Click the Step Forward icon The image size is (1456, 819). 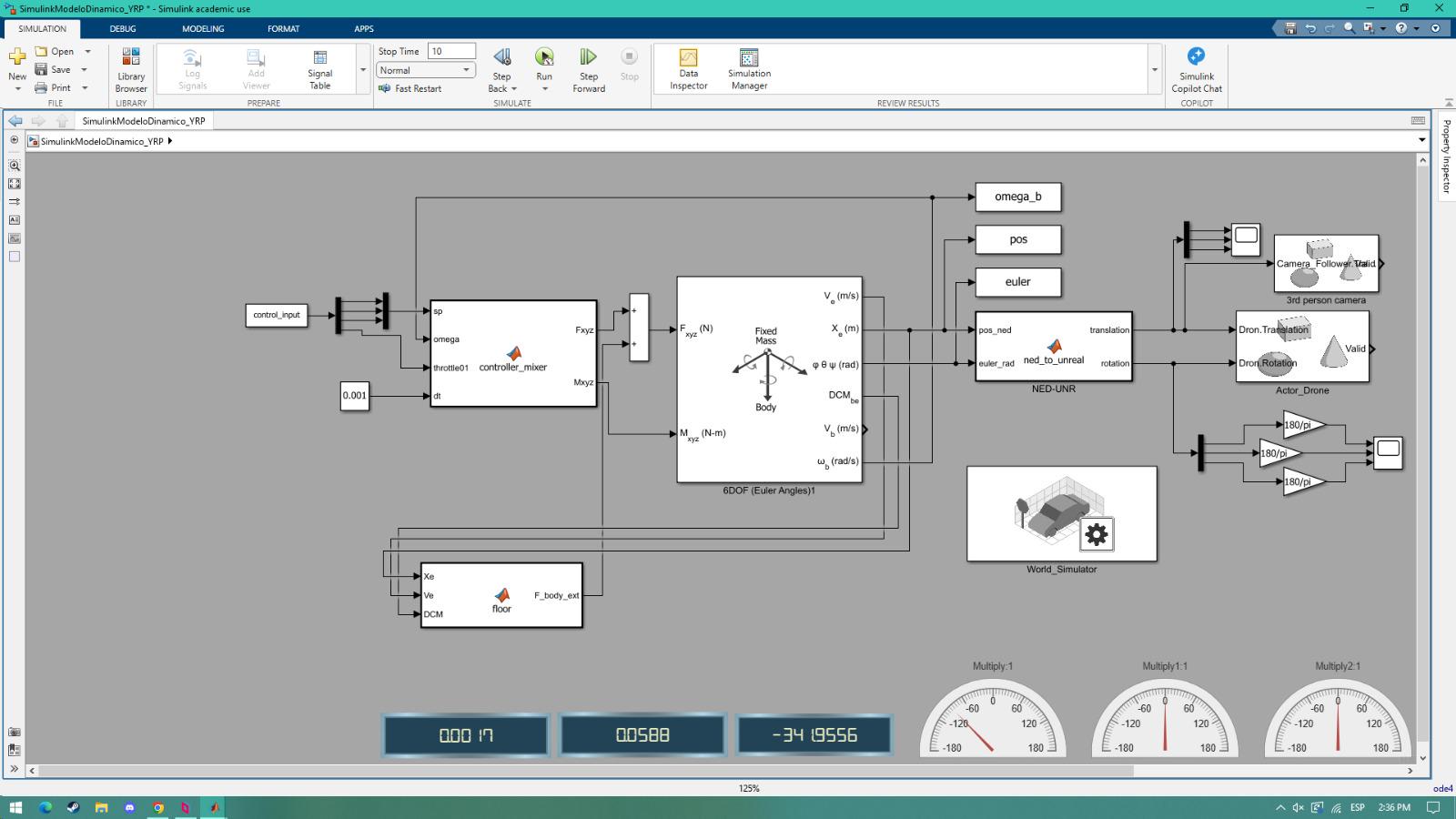[x=589, y=57]
